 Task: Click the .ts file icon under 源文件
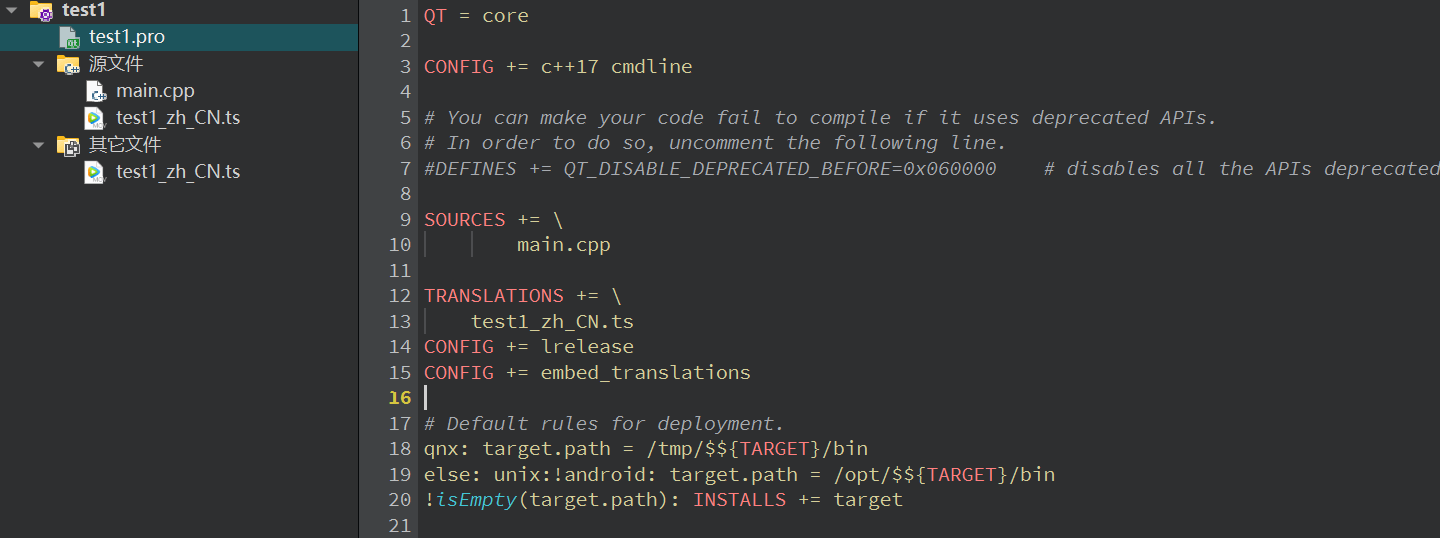click(x=95, y=118)
